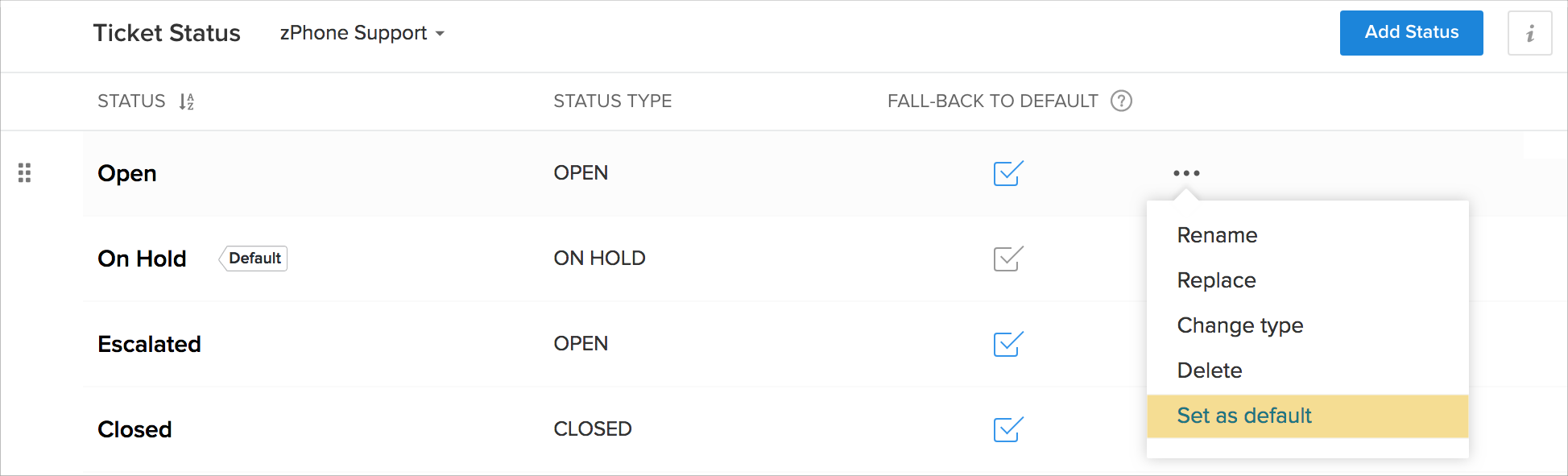Select the Closed status row name

(x=134, y=429)
